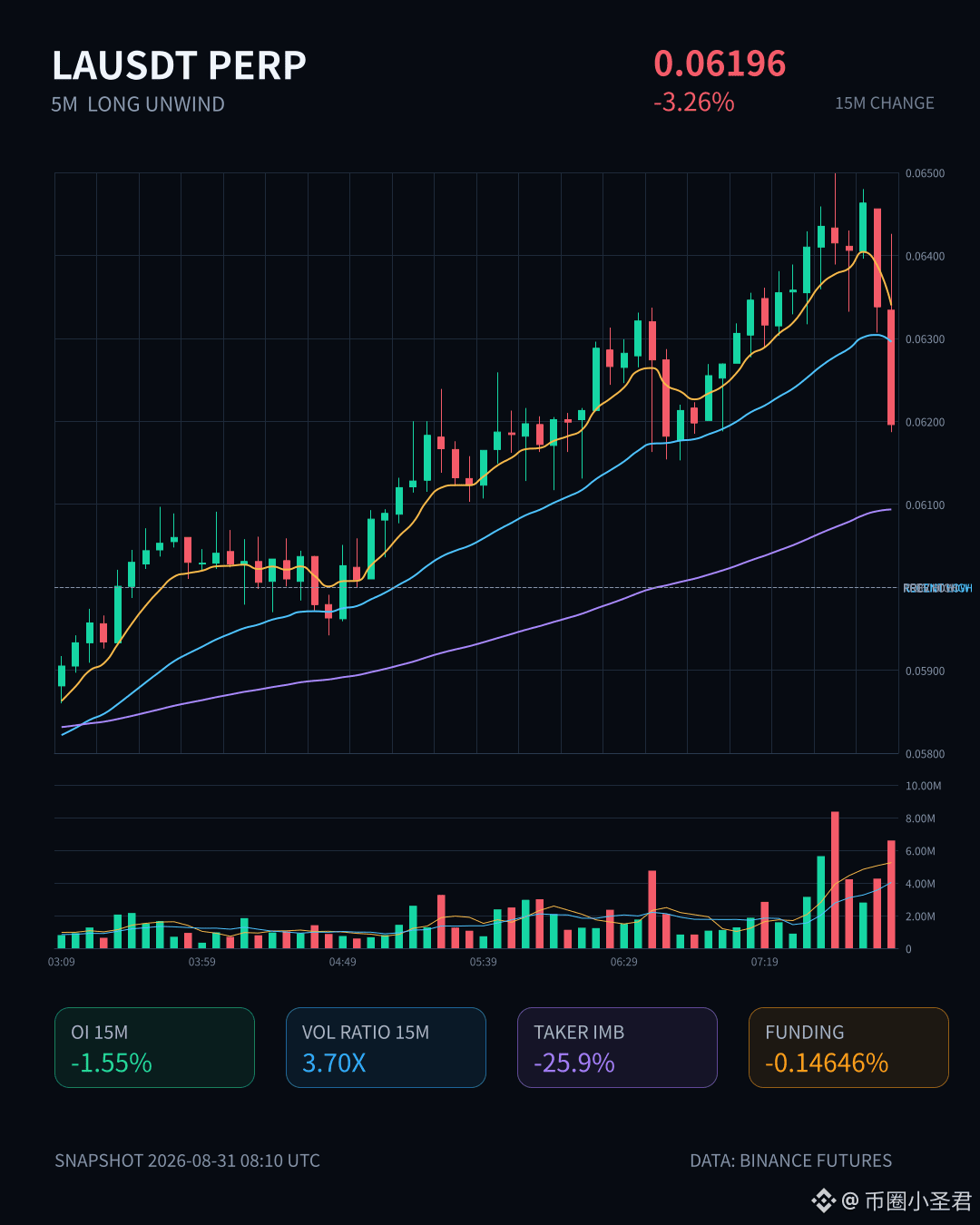Image resolution: width=980 pixels, height=1225 pixels.
Task: Click the -1.55% open interest value
Action: (x=112, y=1063)
